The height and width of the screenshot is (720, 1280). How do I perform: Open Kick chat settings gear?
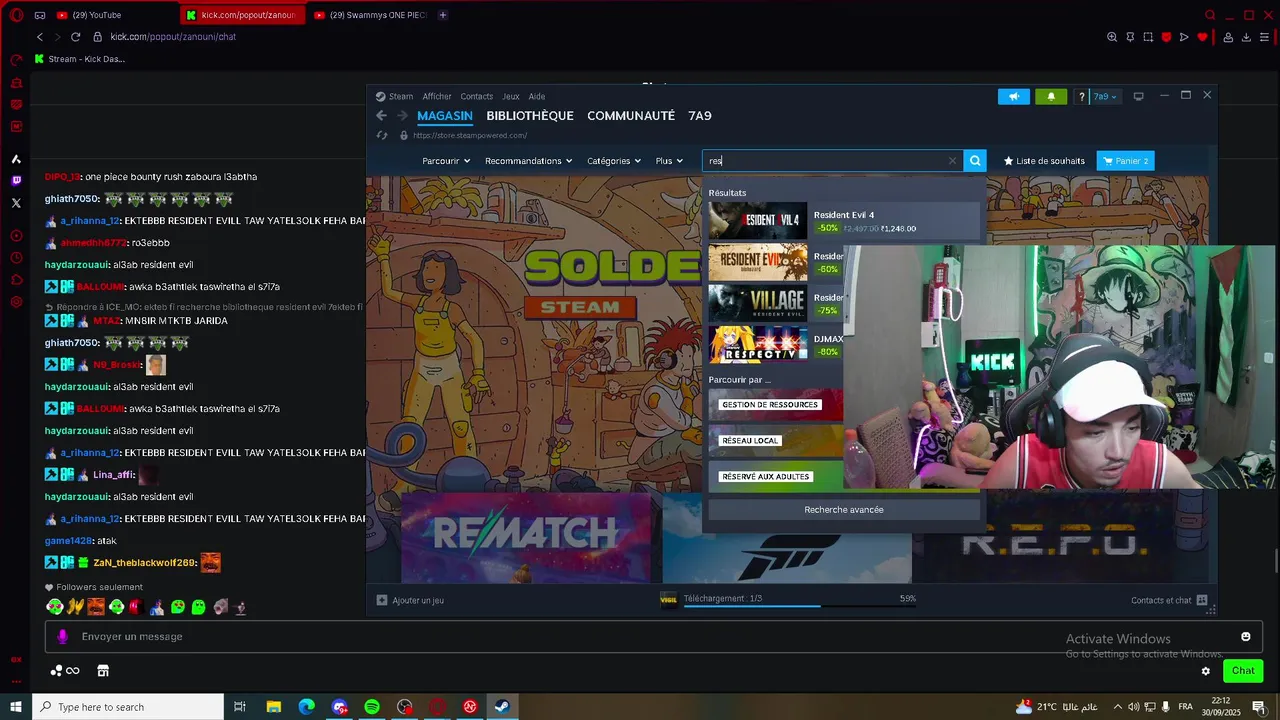click(1206, 671)
